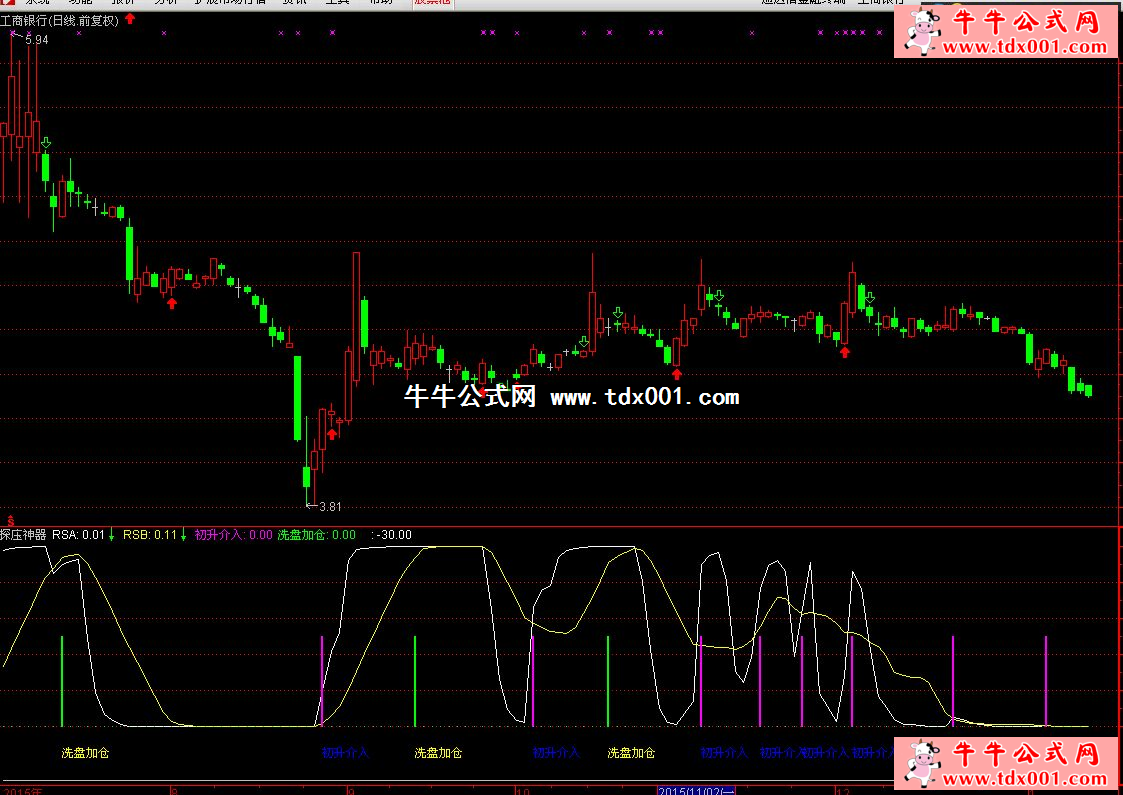Select the 探底神器 indicator name
Screen dimensions: 1123x795
coord(24,535)
